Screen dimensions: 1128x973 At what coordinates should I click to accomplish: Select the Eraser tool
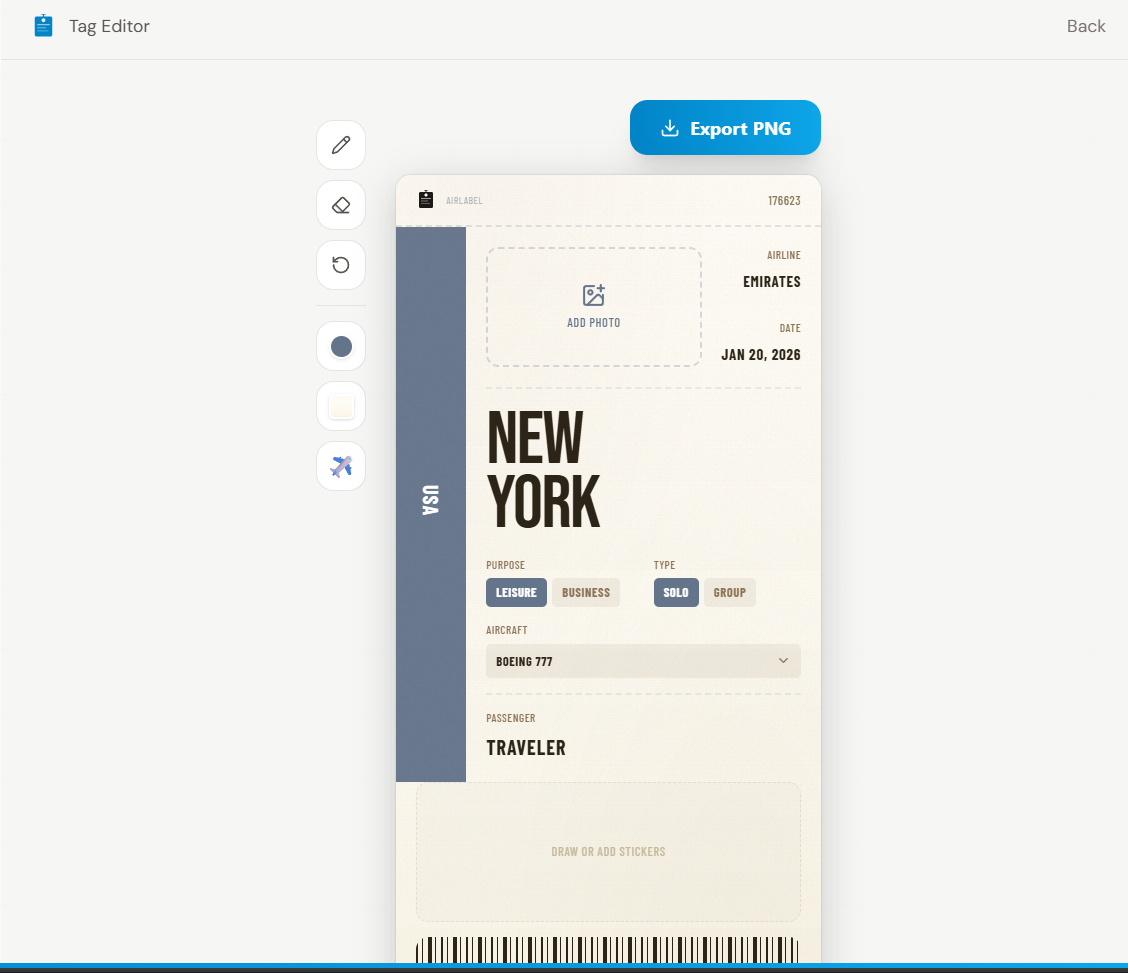tap(340, 205)
